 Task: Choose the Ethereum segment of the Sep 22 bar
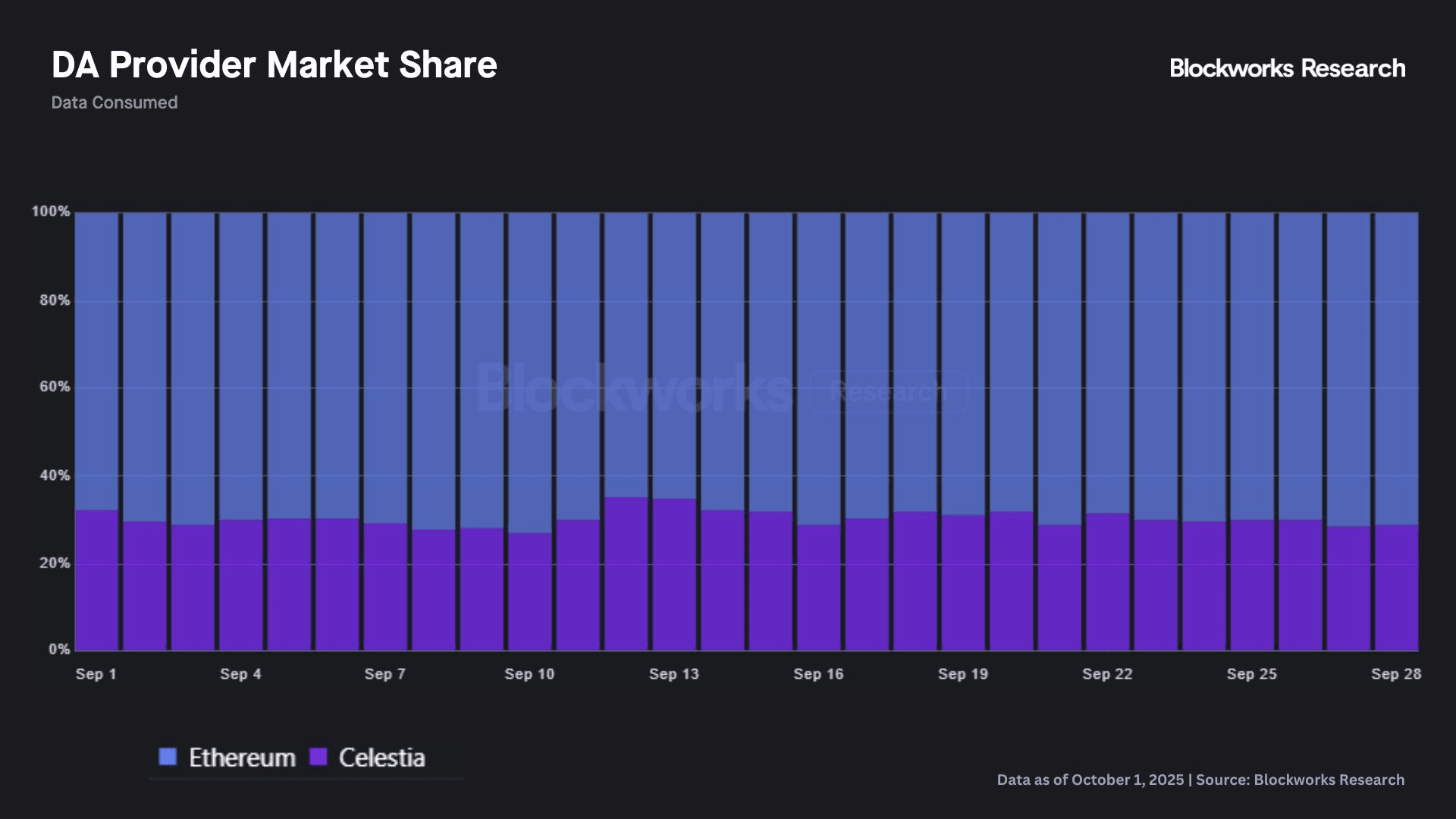coord(1108,363)
